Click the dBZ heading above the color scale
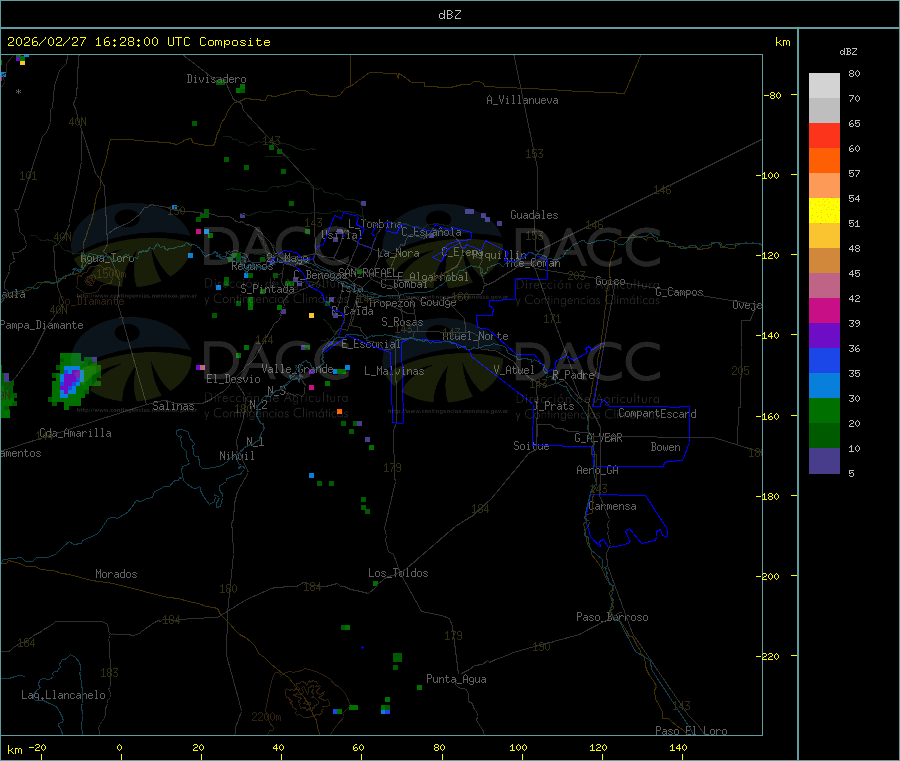 click(x=848, y=52)
